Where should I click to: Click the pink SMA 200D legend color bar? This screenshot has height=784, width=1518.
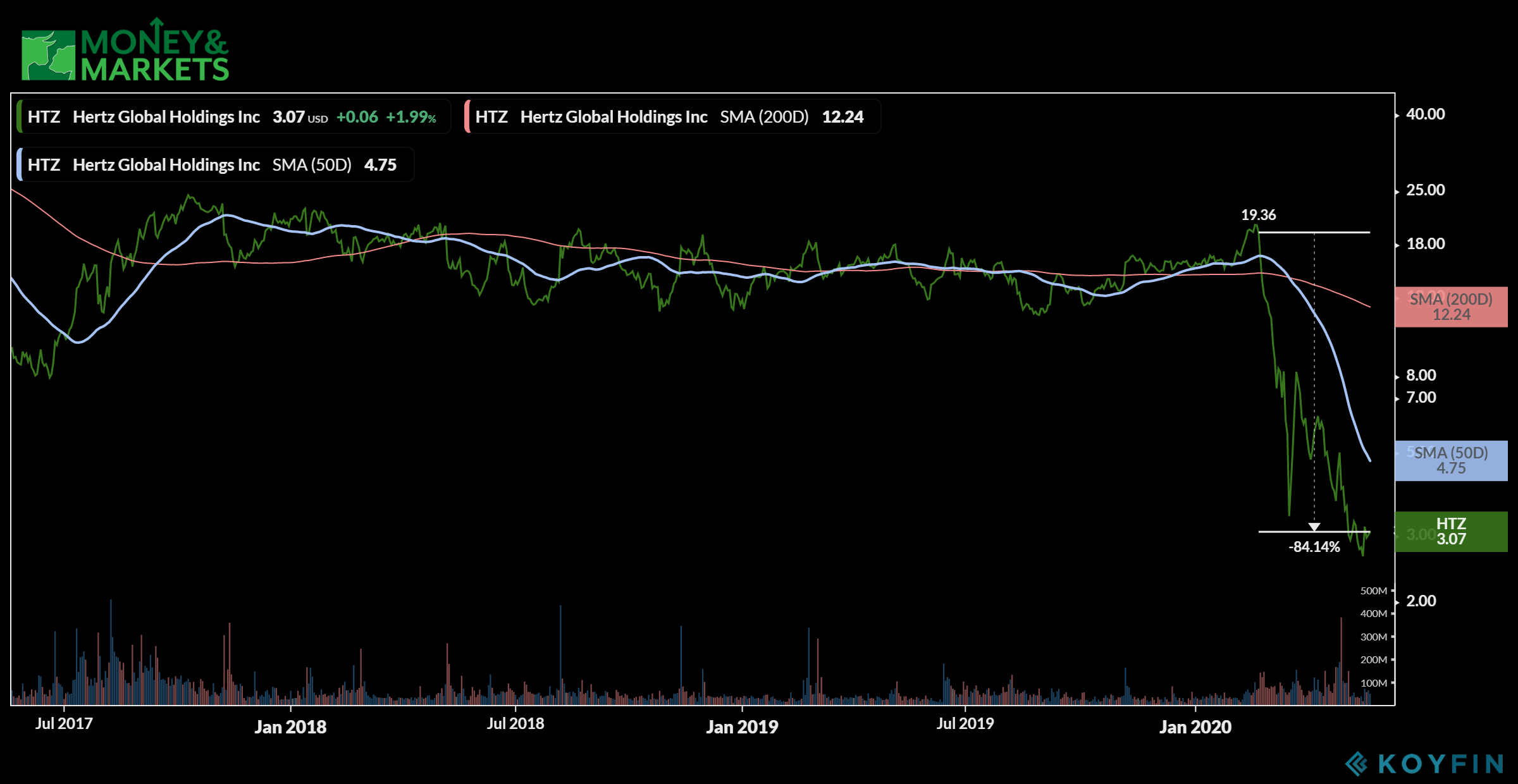[467, 117]
